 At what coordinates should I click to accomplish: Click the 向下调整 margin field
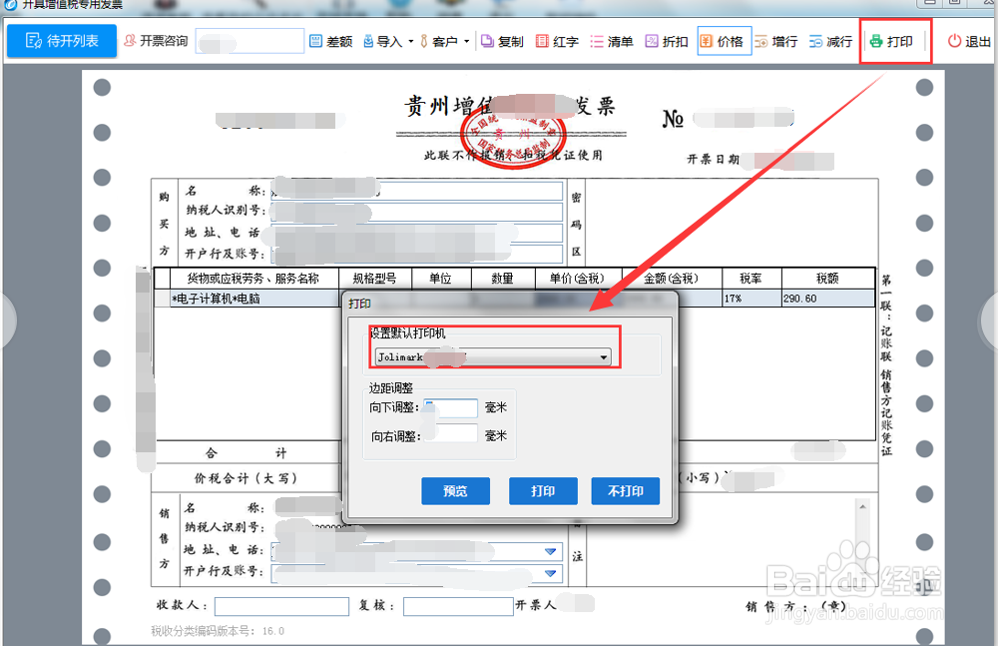(x=451, y=408)
